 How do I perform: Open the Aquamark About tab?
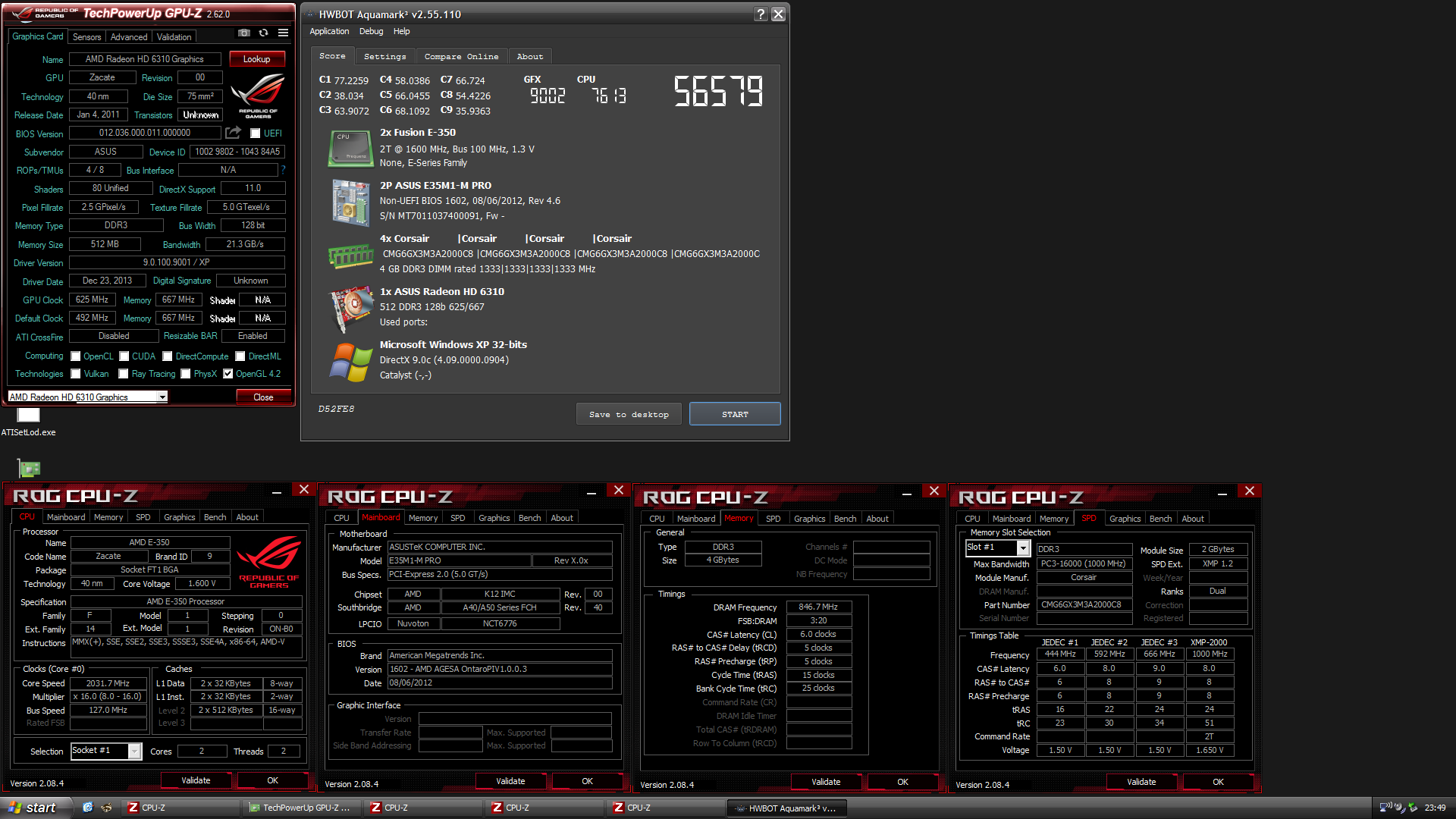530,56
